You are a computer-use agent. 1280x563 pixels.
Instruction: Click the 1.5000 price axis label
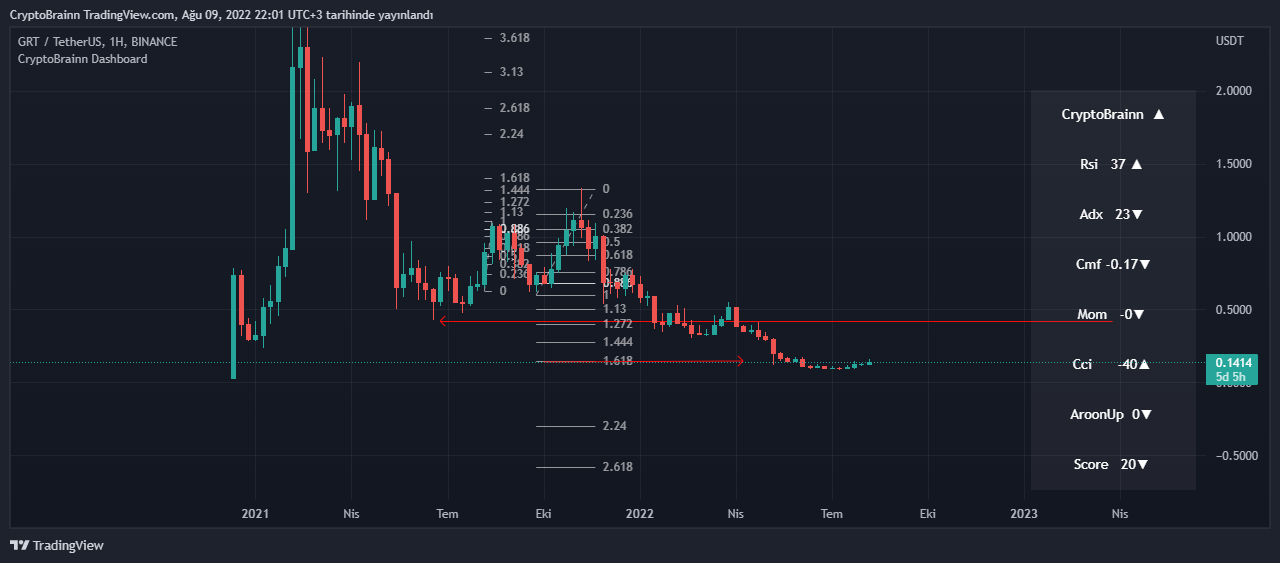tap(1233, 164)
